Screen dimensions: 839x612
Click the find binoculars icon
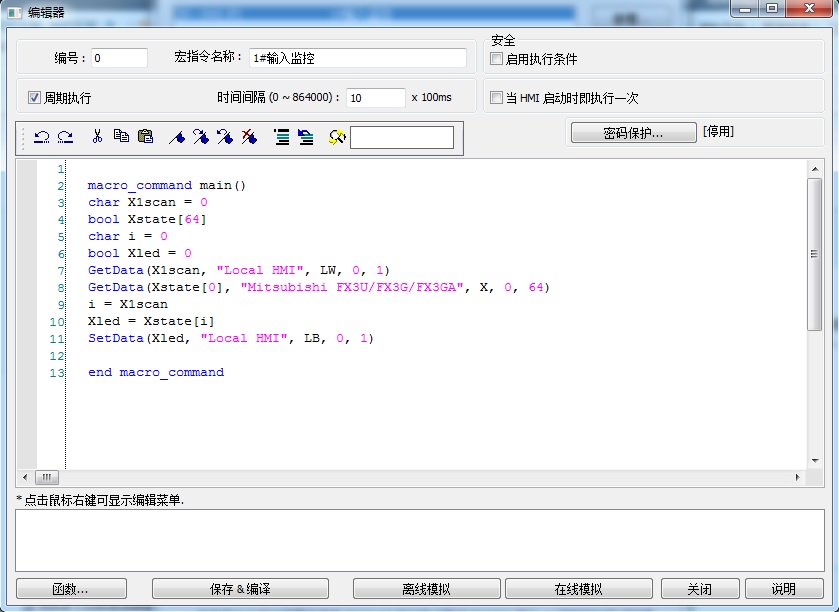click(x=337, y=137)
